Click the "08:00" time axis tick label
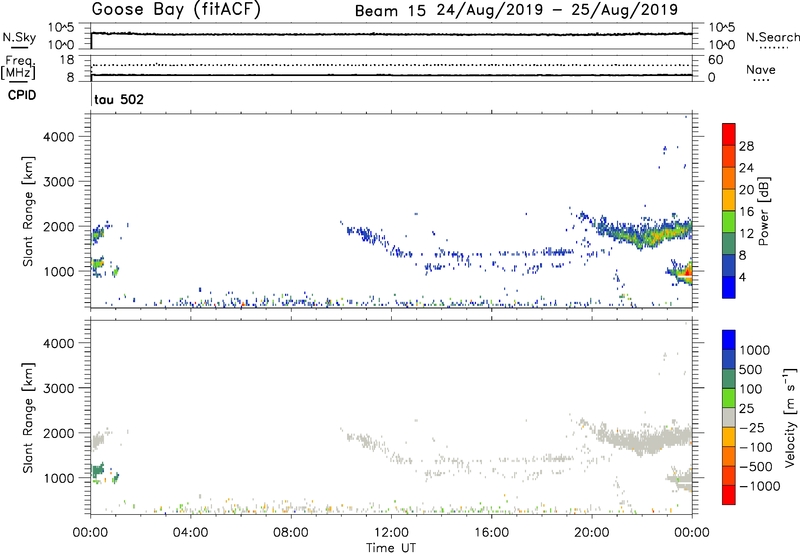 [291, 533]
